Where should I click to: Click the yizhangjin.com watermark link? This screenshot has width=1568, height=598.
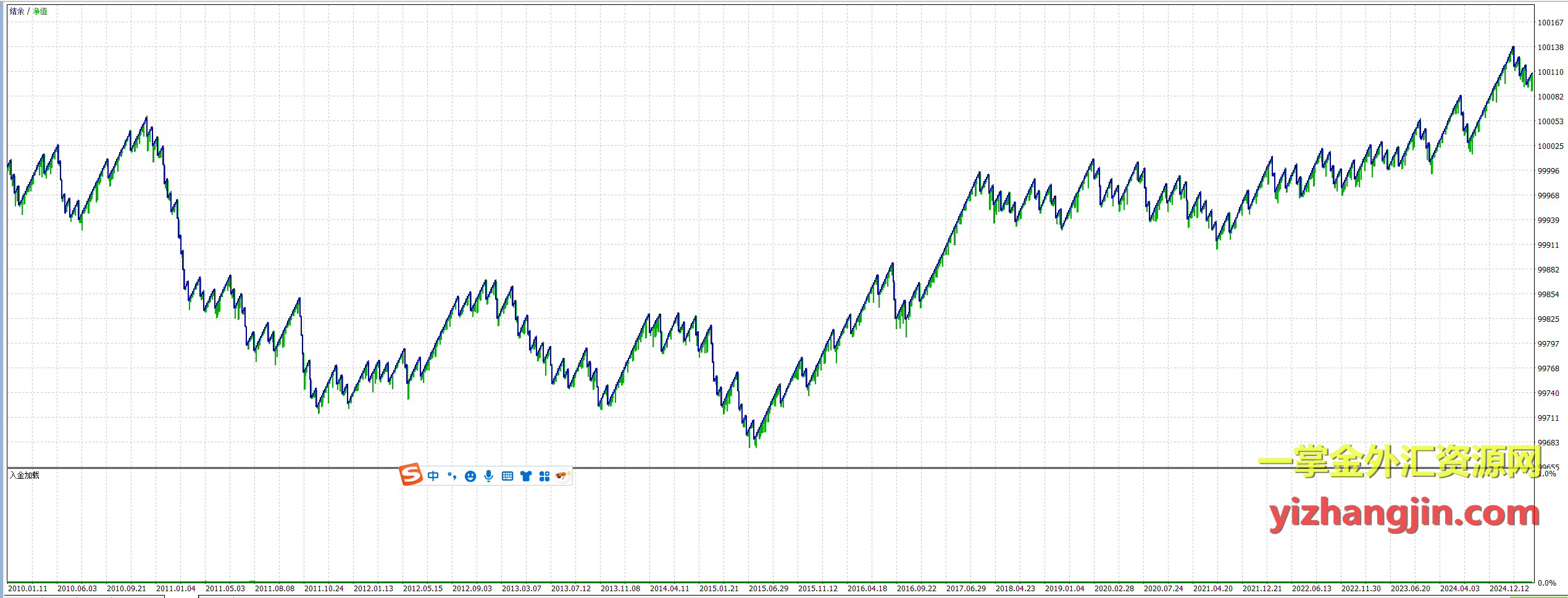[1404, 514]
